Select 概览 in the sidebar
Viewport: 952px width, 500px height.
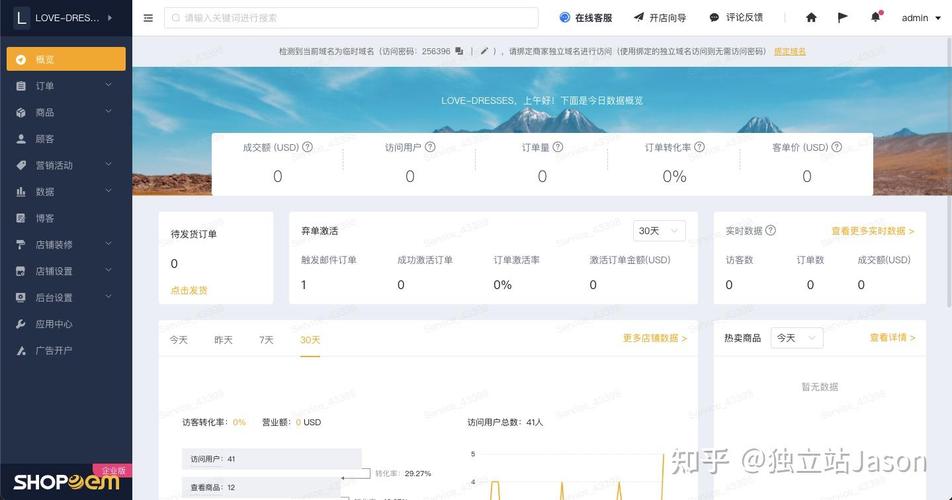(66, 59)
